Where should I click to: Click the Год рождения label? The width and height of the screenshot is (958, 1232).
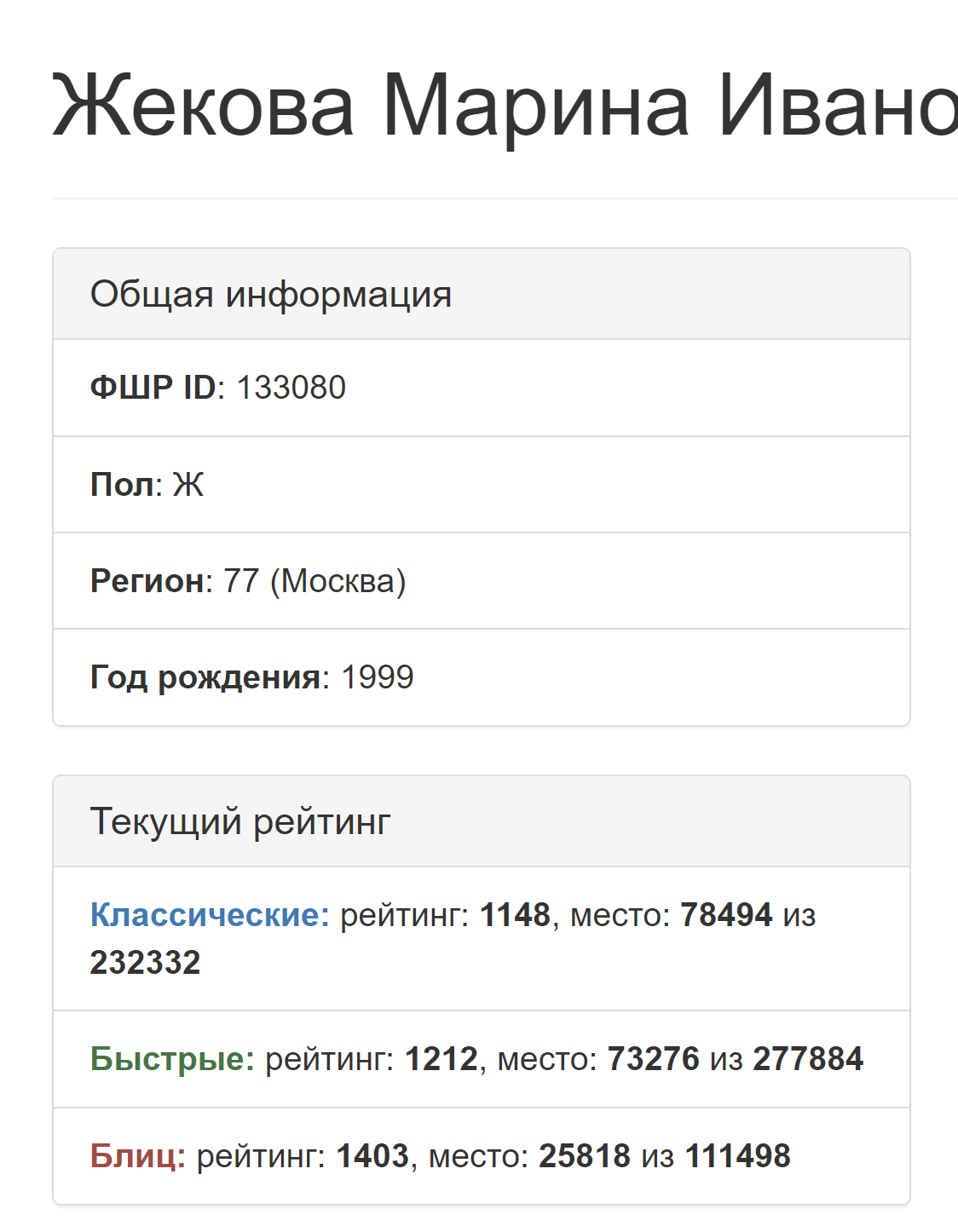point(205,677)
